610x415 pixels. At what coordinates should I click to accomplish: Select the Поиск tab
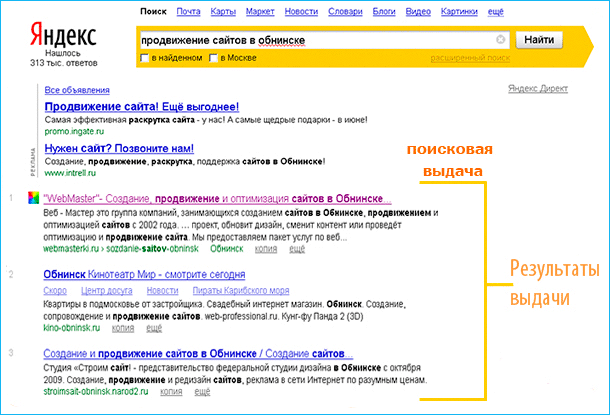click(x=153, y=12)
